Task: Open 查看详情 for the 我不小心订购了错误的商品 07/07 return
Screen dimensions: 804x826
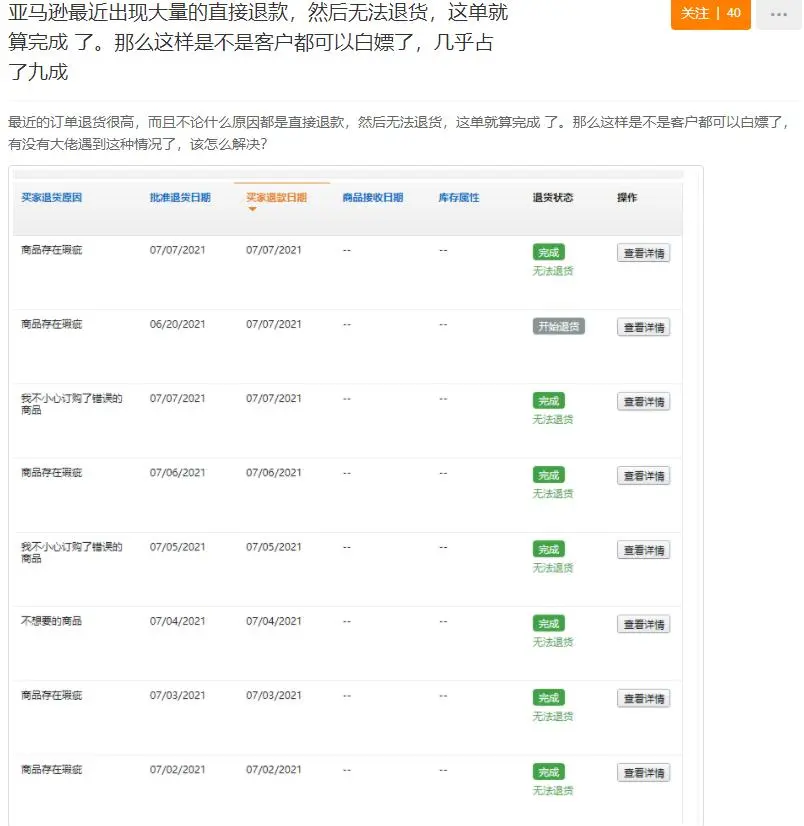Action: [643, 400]
